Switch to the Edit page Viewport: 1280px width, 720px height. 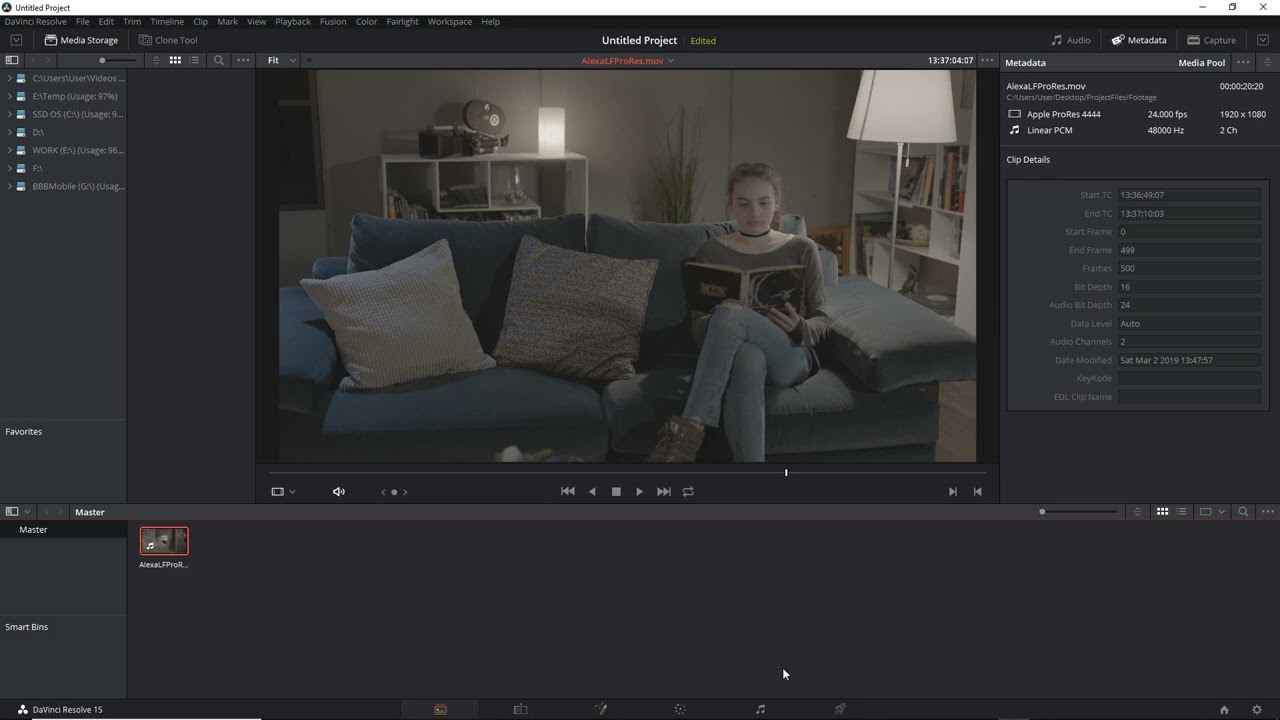pos(520,709)
